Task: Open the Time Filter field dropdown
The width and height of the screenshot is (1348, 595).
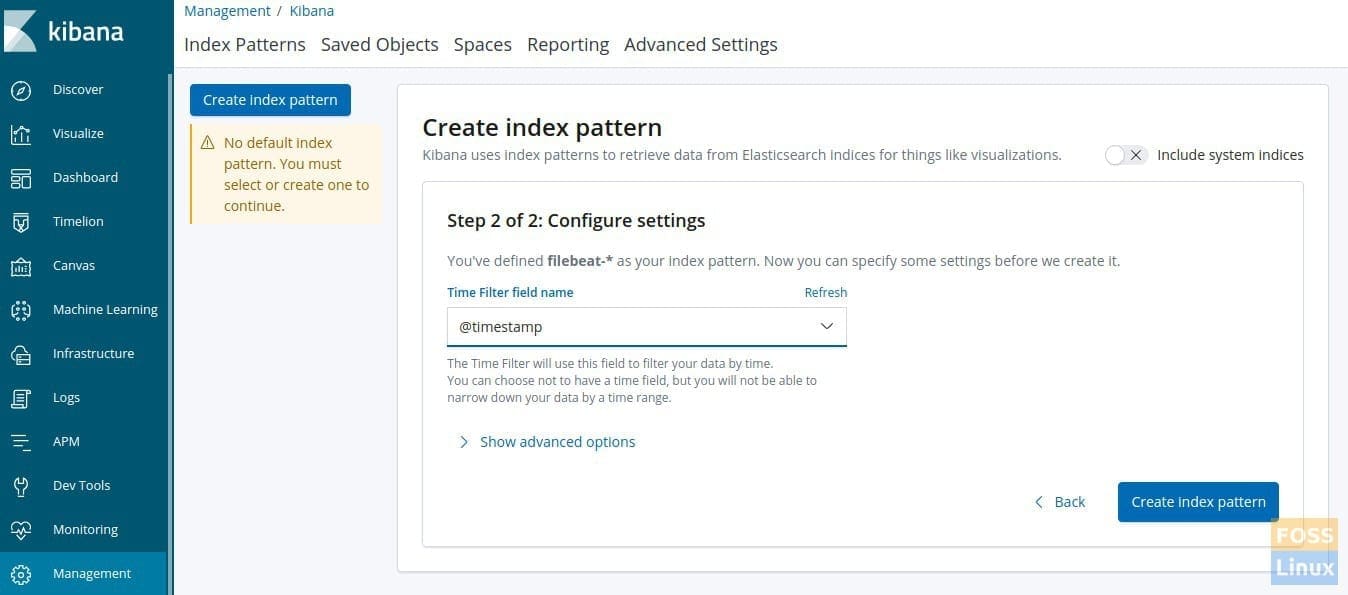Action: click(x=647, y=327)
